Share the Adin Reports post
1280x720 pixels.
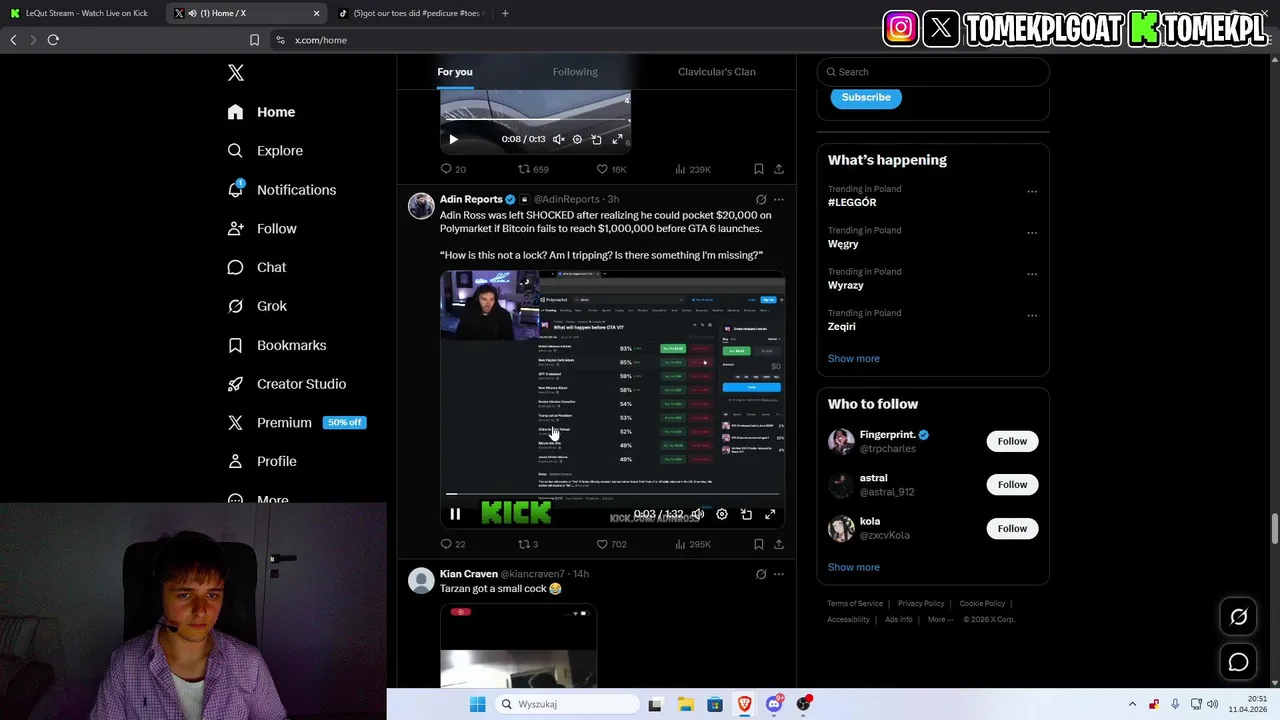[779, 544]
